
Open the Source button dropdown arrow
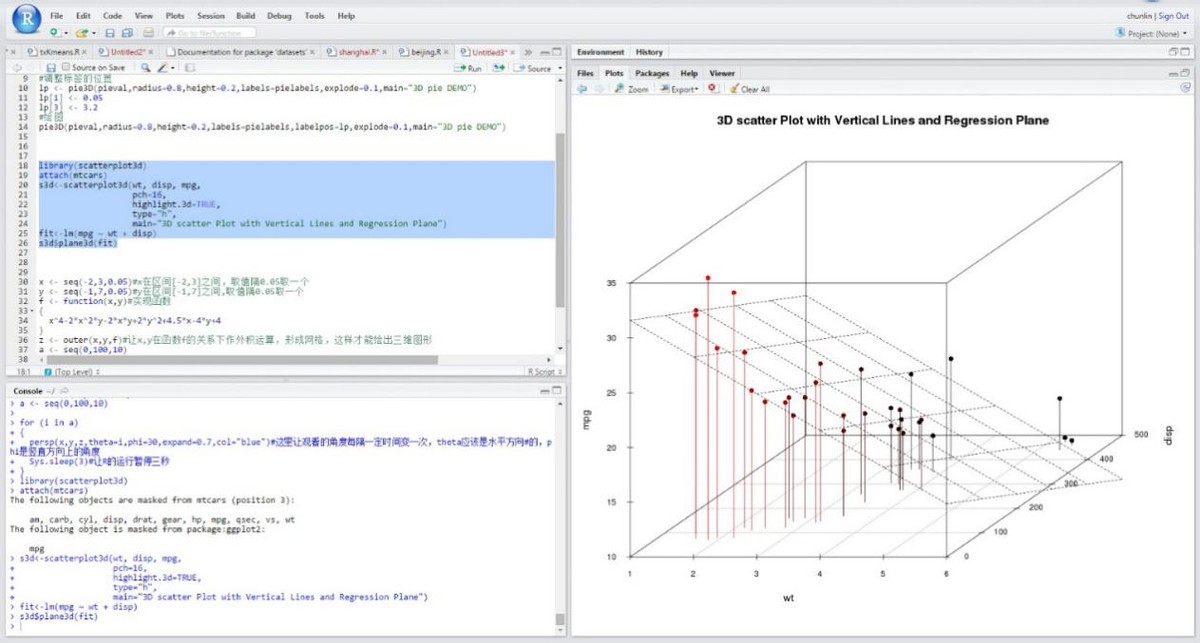(x=557, y=68)
